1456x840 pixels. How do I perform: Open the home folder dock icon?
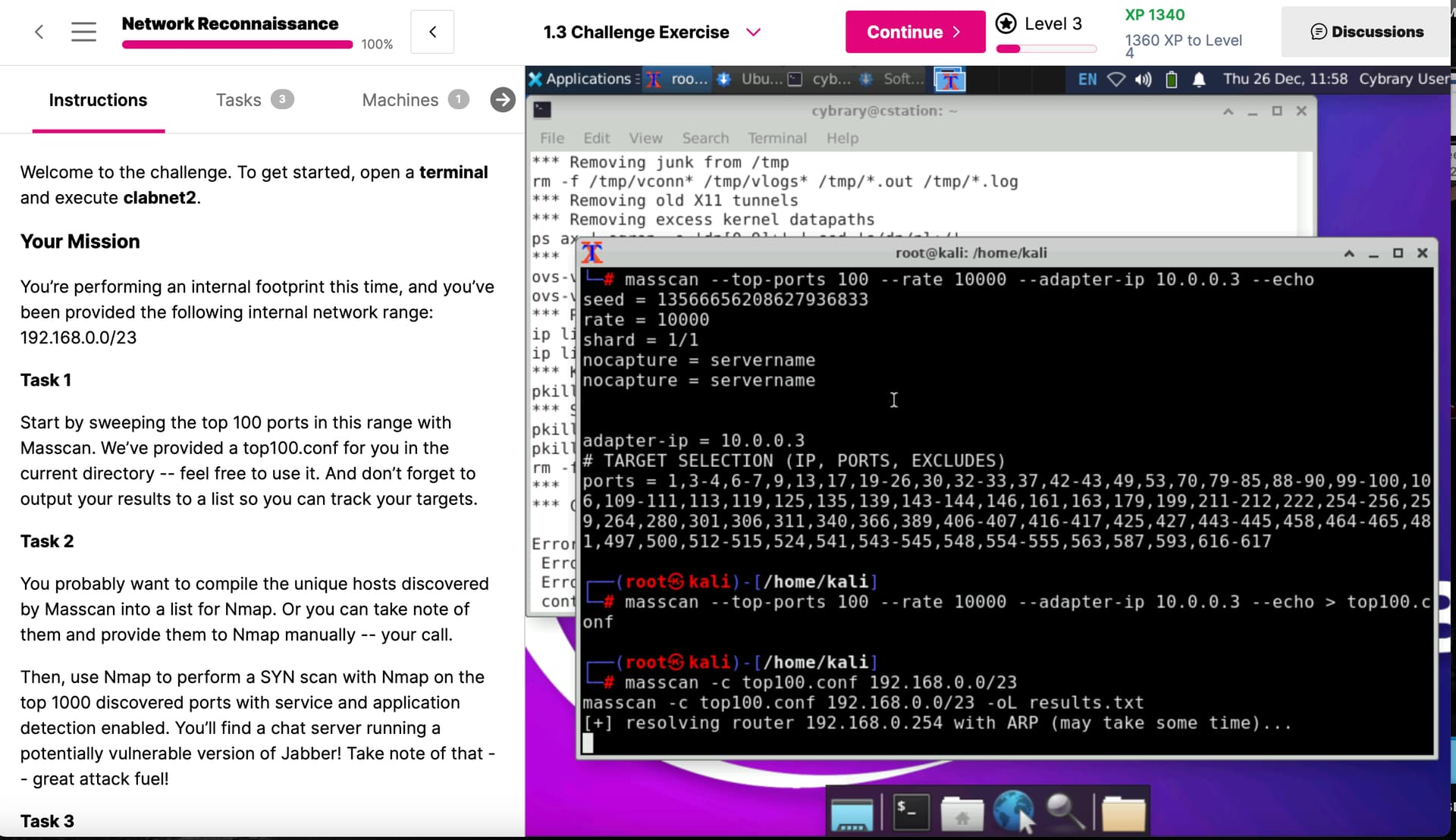[962, 813]
